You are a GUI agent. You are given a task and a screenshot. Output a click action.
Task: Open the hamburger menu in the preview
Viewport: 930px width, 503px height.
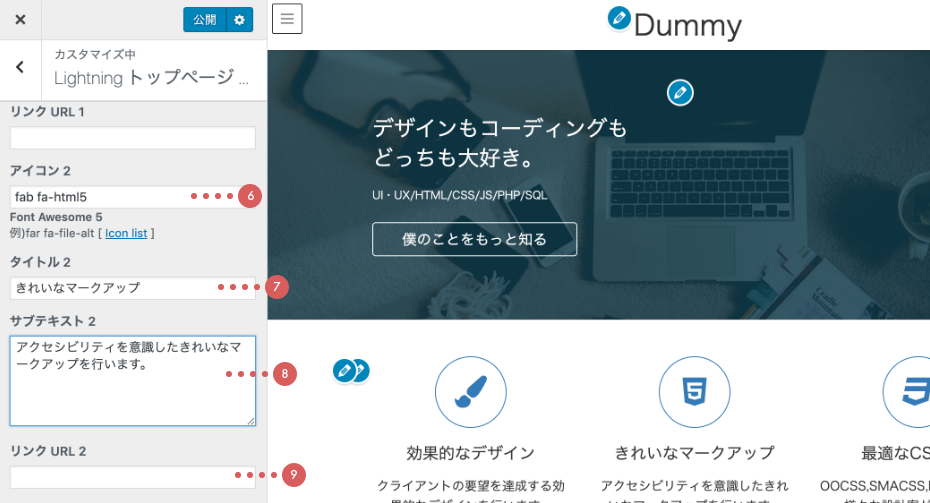click(287, 18)
